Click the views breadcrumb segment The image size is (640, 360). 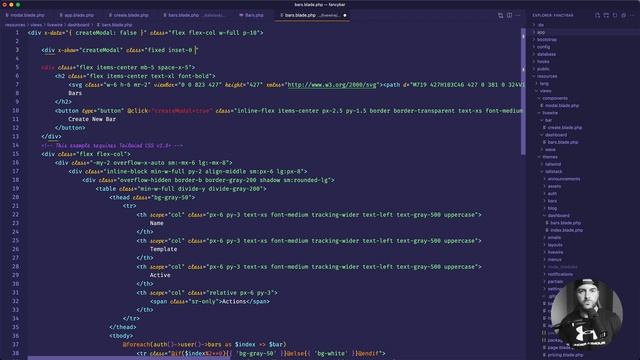(36, 25)
